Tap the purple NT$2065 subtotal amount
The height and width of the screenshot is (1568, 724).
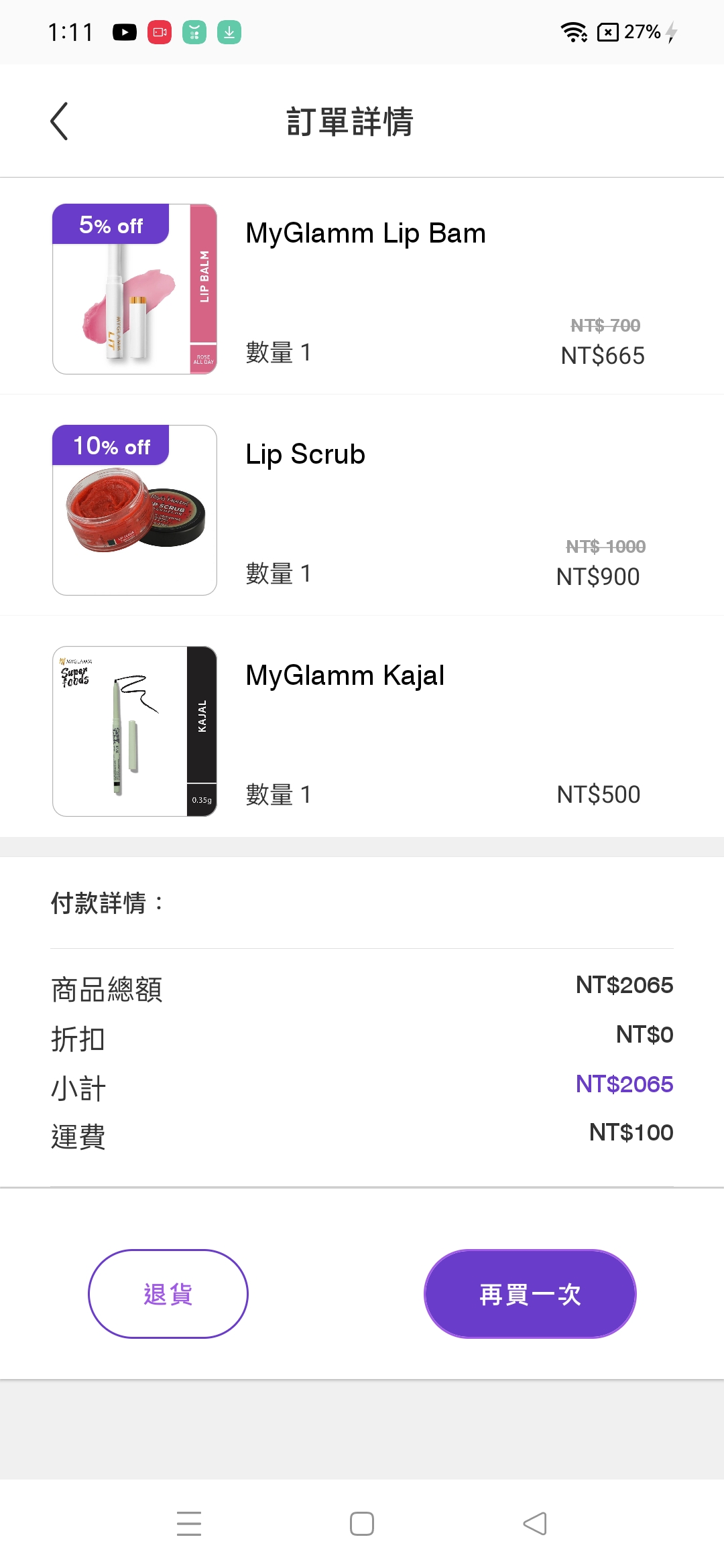pyautogui.click(x=624, y=1084)
